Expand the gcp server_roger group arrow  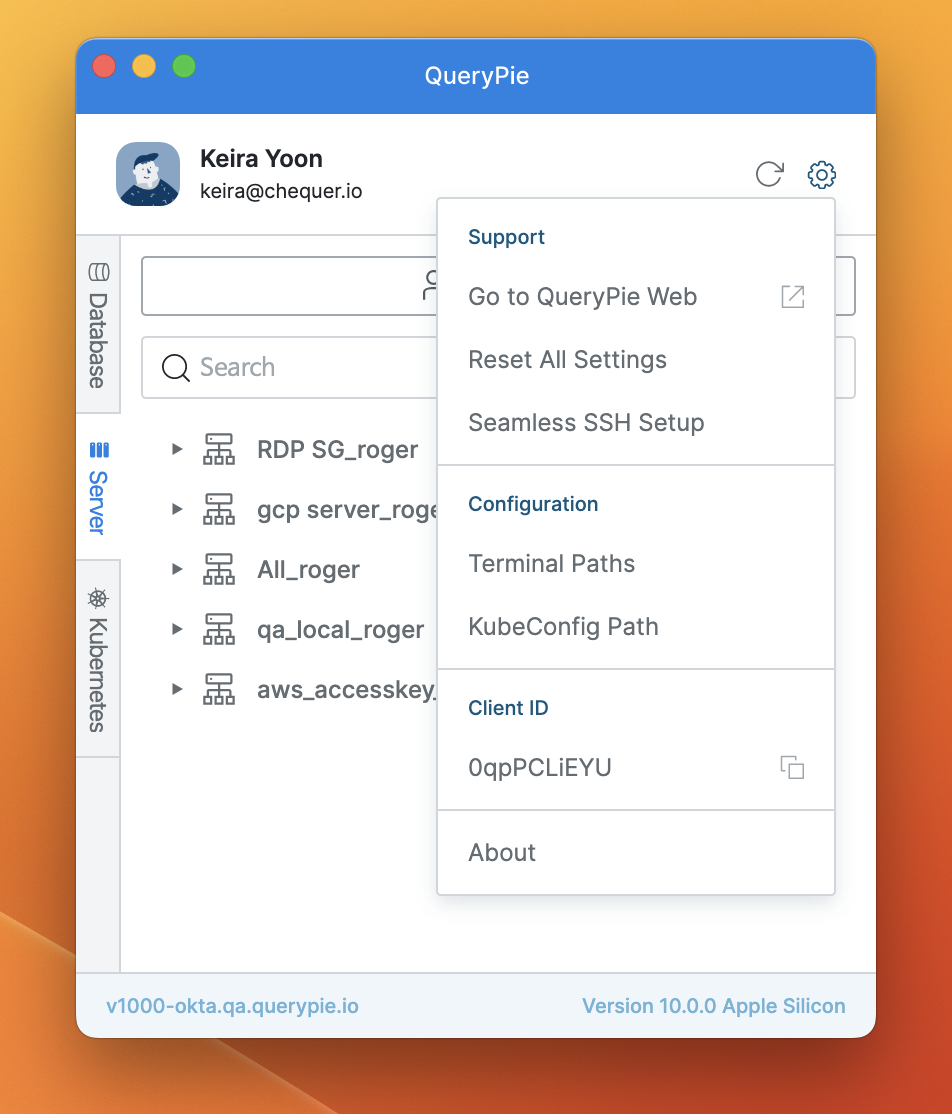coord(177,509)
